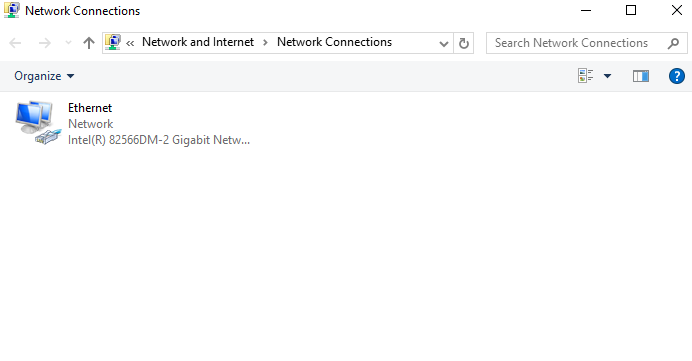Image resolution: width=692 pixels, height=361 pixels.
Task: Open the Help question mark icon
Action: 677,76
